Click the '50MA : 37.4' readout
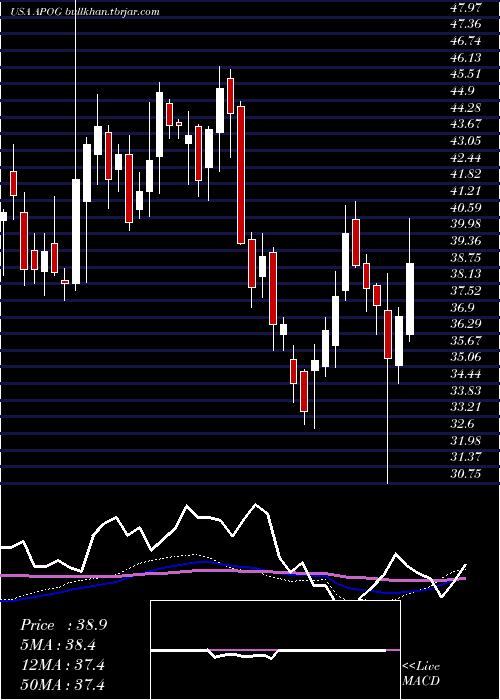This screenshot has width=500, height=700. click(x=62, y=685)
